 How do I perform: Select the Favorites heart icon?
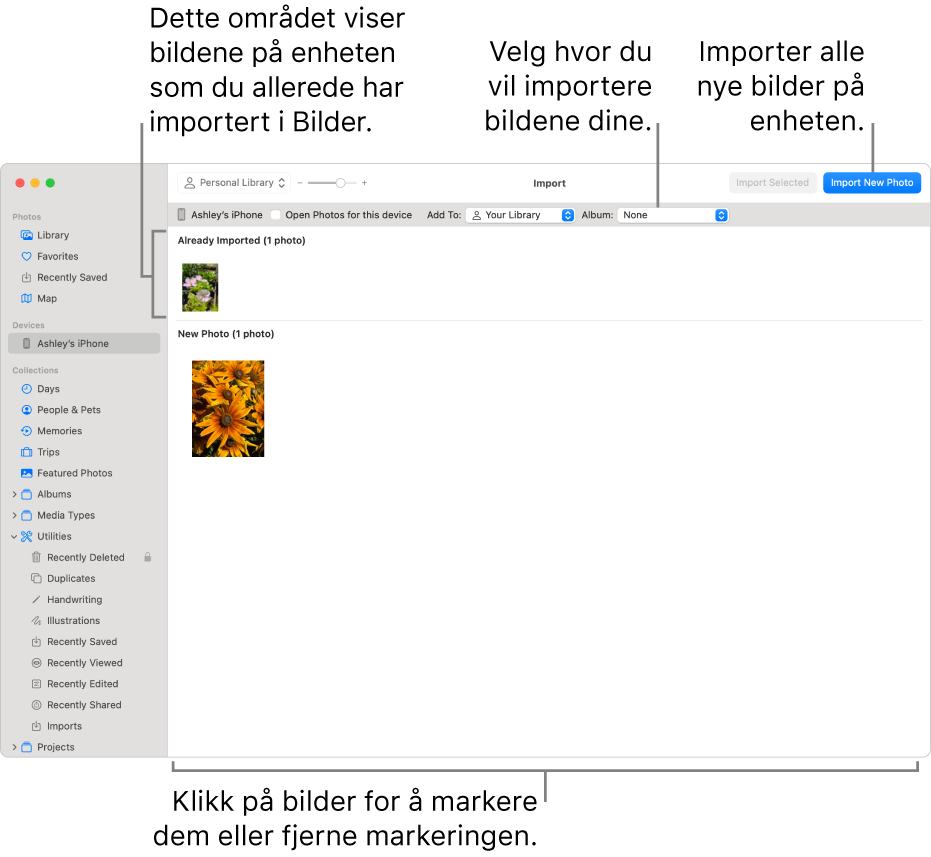(x=27, y=257)
